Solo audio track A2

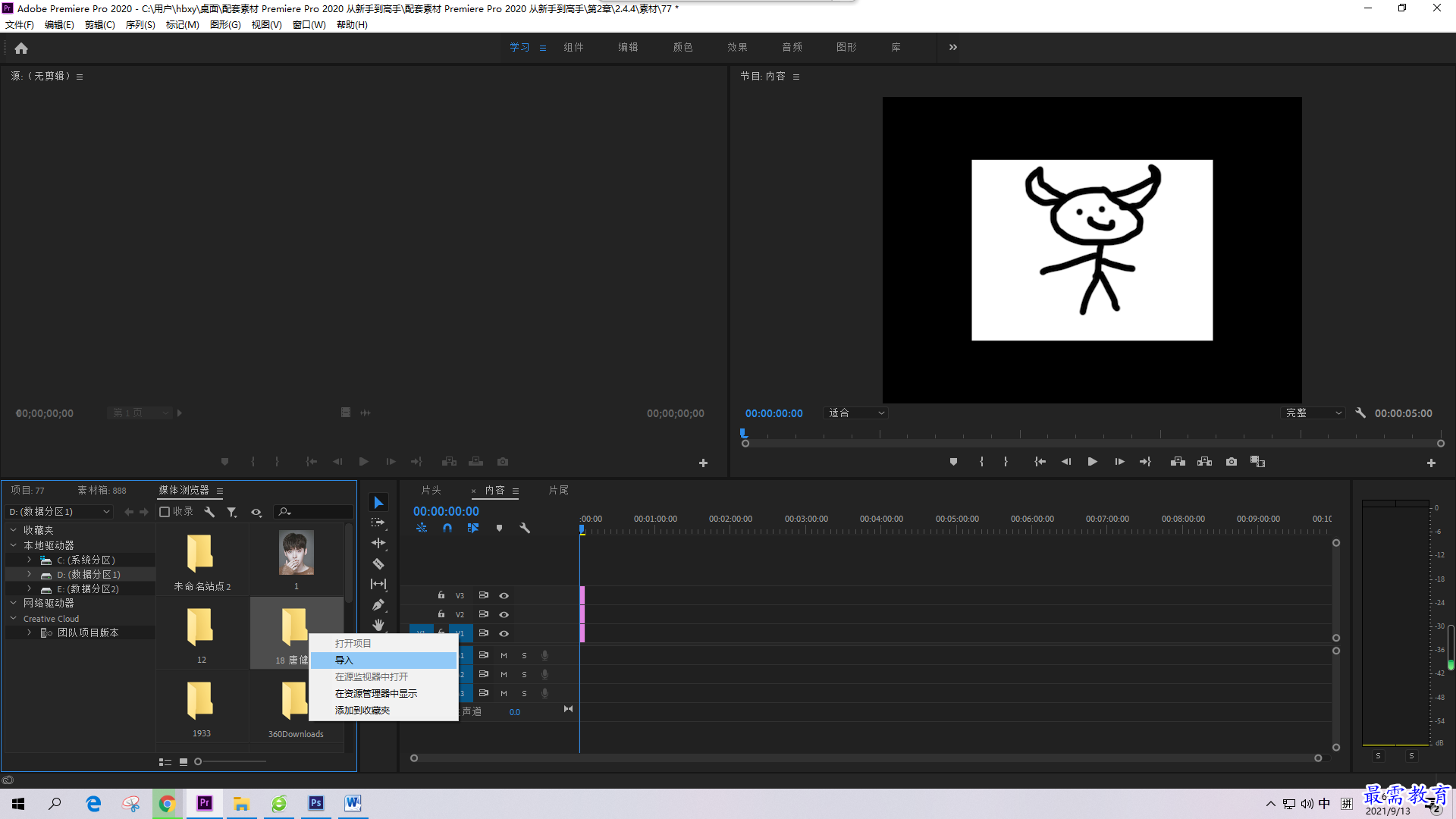point(524,674)
